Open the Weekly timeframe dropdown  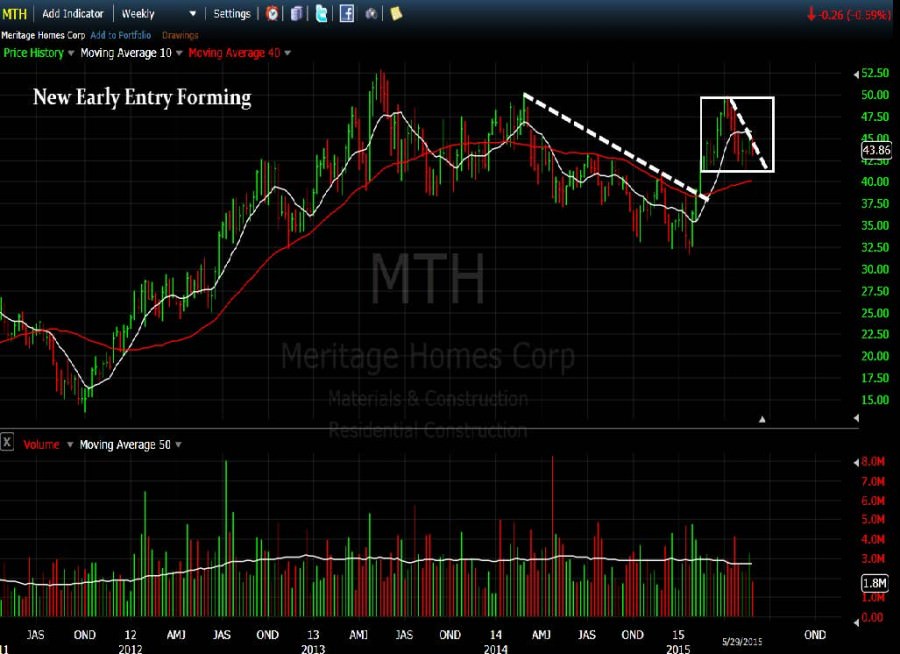[158, 13]
